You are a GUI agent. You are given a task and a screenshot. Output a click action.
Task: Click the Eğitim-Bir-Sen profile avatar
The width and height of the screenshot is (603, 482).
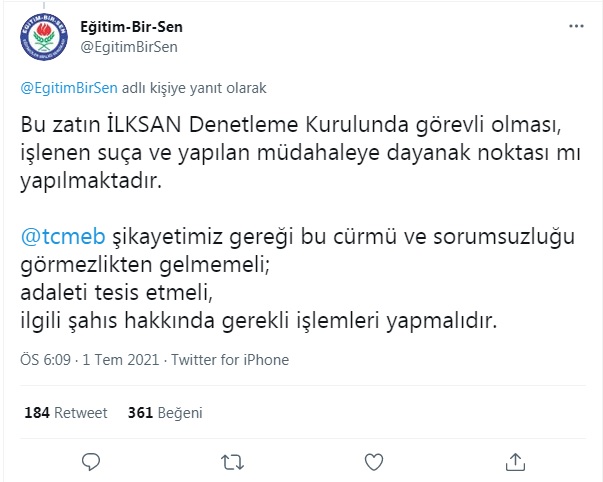coord(42,39)
